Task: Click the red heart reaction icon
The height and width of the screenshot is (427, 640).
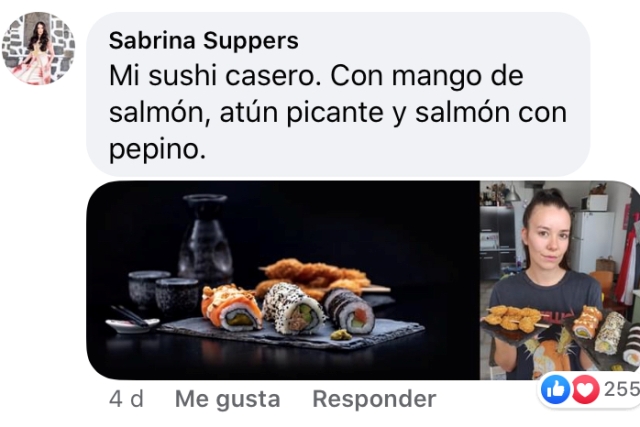Action: (585, 389)
